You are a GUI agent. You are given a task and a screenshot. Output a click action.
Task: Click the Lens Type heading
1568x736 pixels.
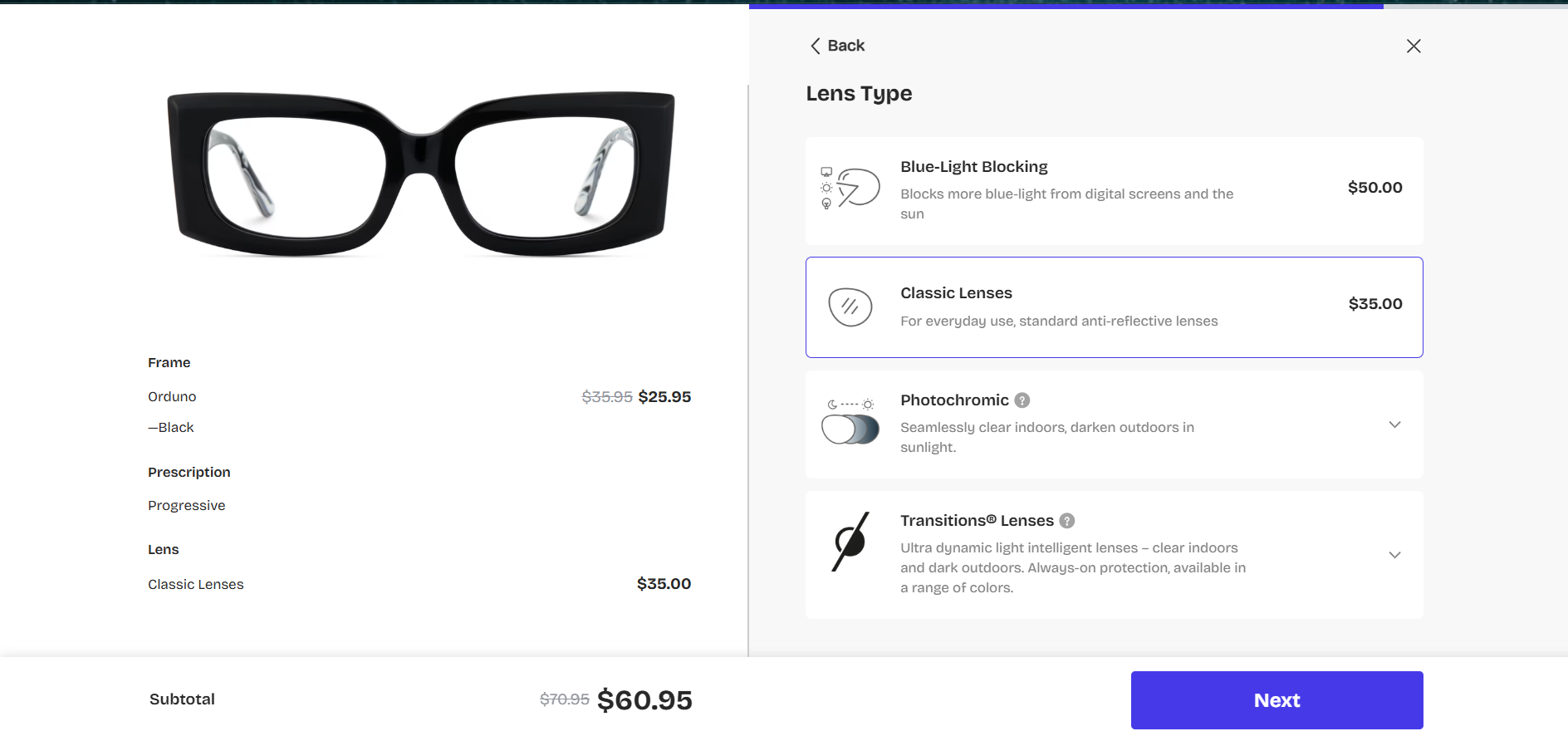tap(859, 94)
